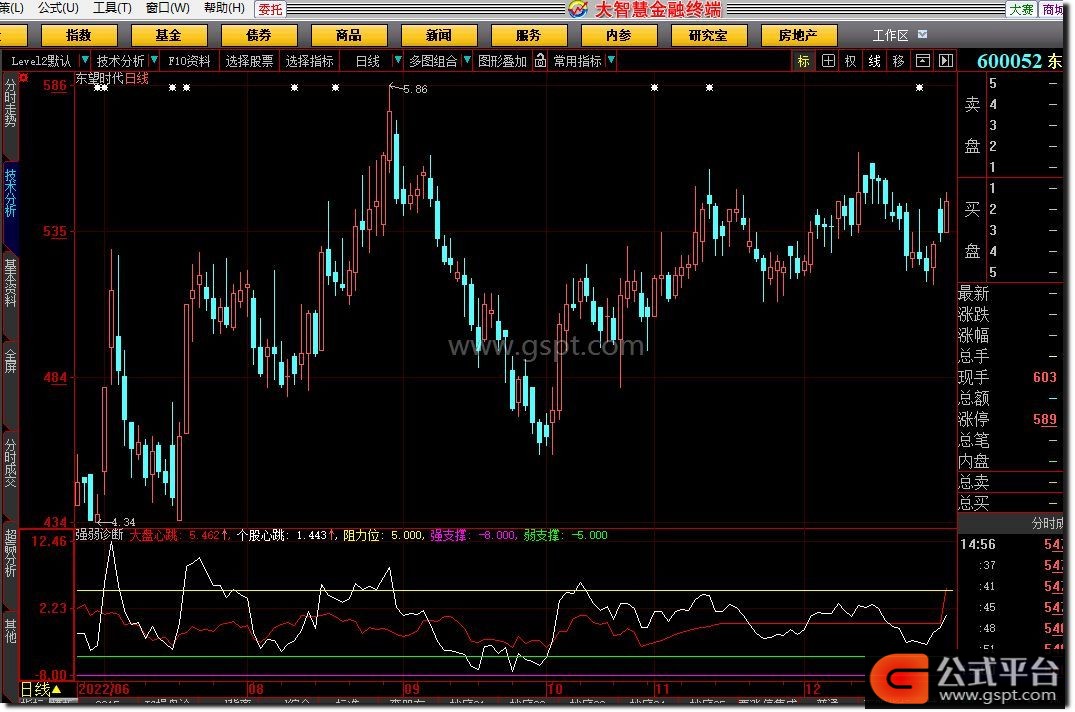Click the stock code 600052
Screen dimensions: 1075x712
[1009, 61]
